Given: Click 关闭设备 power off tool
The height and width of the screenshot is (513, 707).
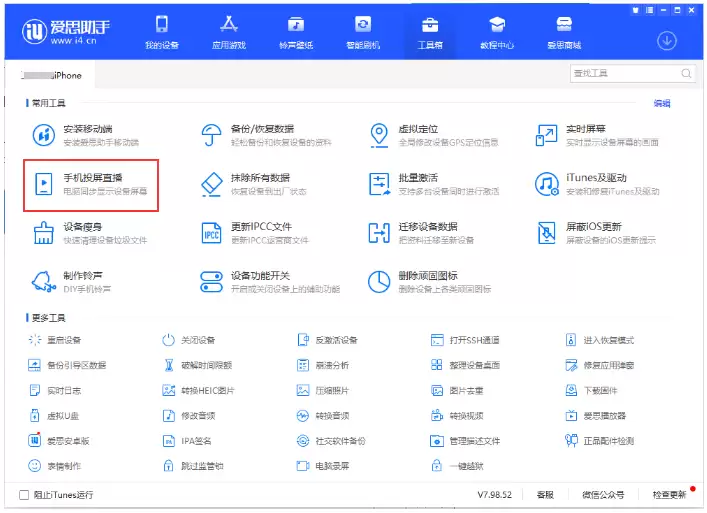Looking at the screenshot, I should (188, 340).
